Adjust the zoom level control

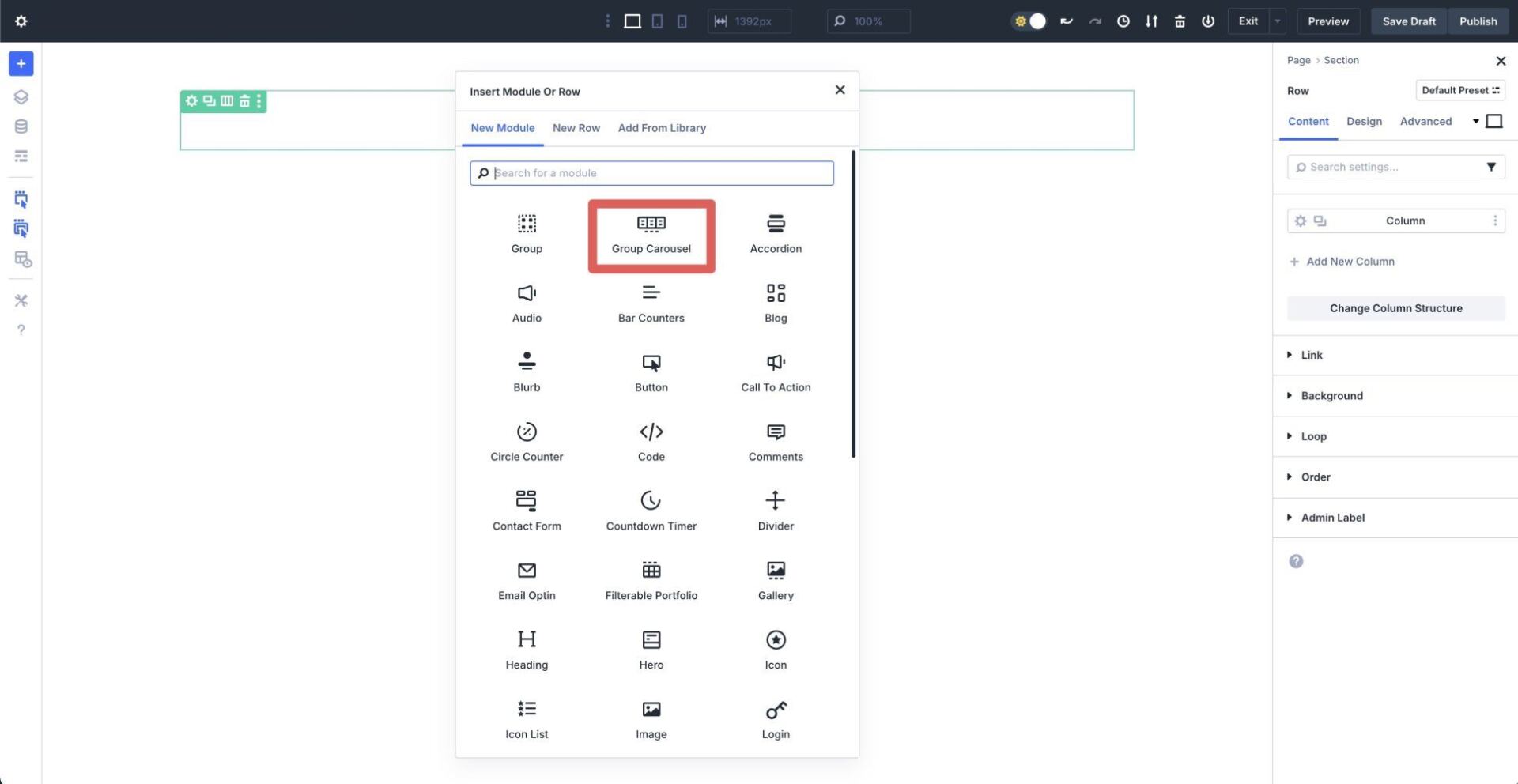[867, 21]
